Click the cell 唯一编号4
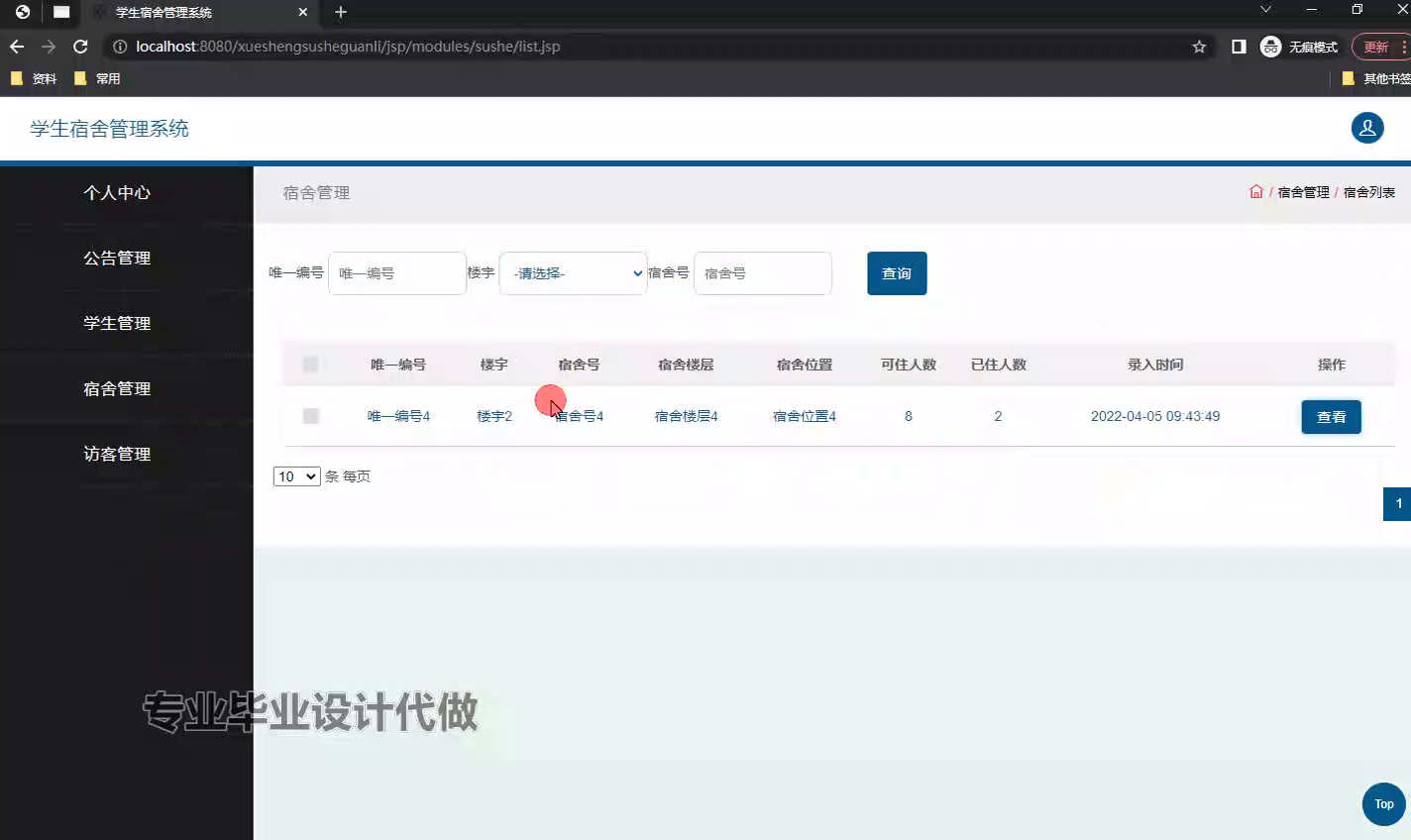This screenshot has width=1411, height=840. [398, 416]
